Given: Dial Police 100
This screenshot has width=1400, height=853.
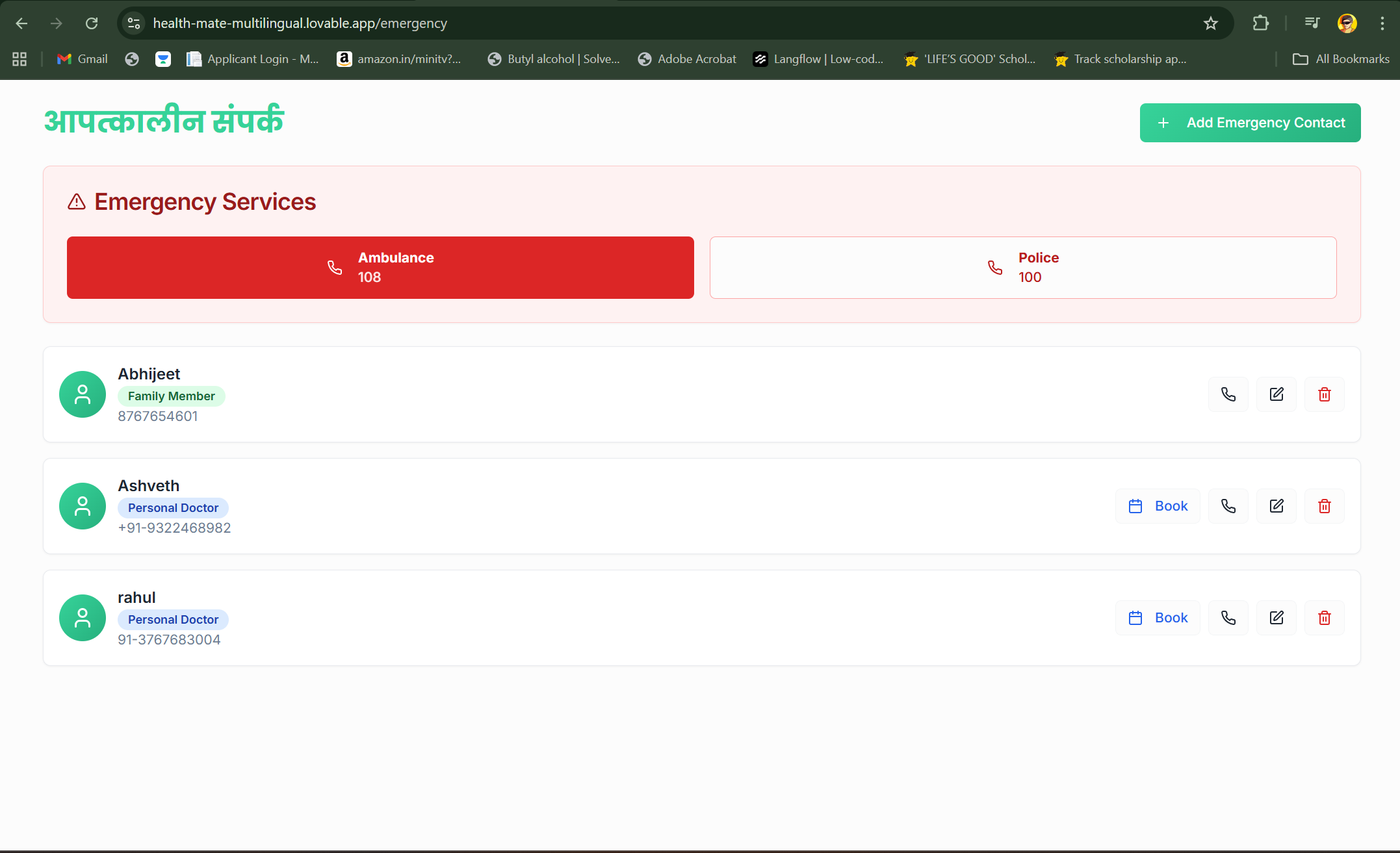Looking at the screenshot, I should click(1022, 268).
